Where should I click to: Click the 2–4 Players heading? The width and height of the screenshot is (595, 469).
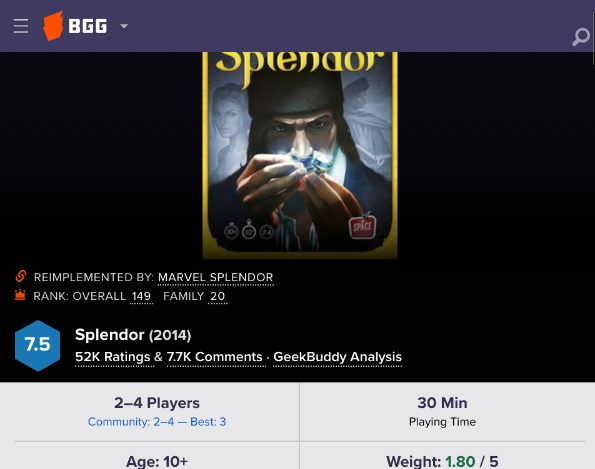click(x=157, y=403)
